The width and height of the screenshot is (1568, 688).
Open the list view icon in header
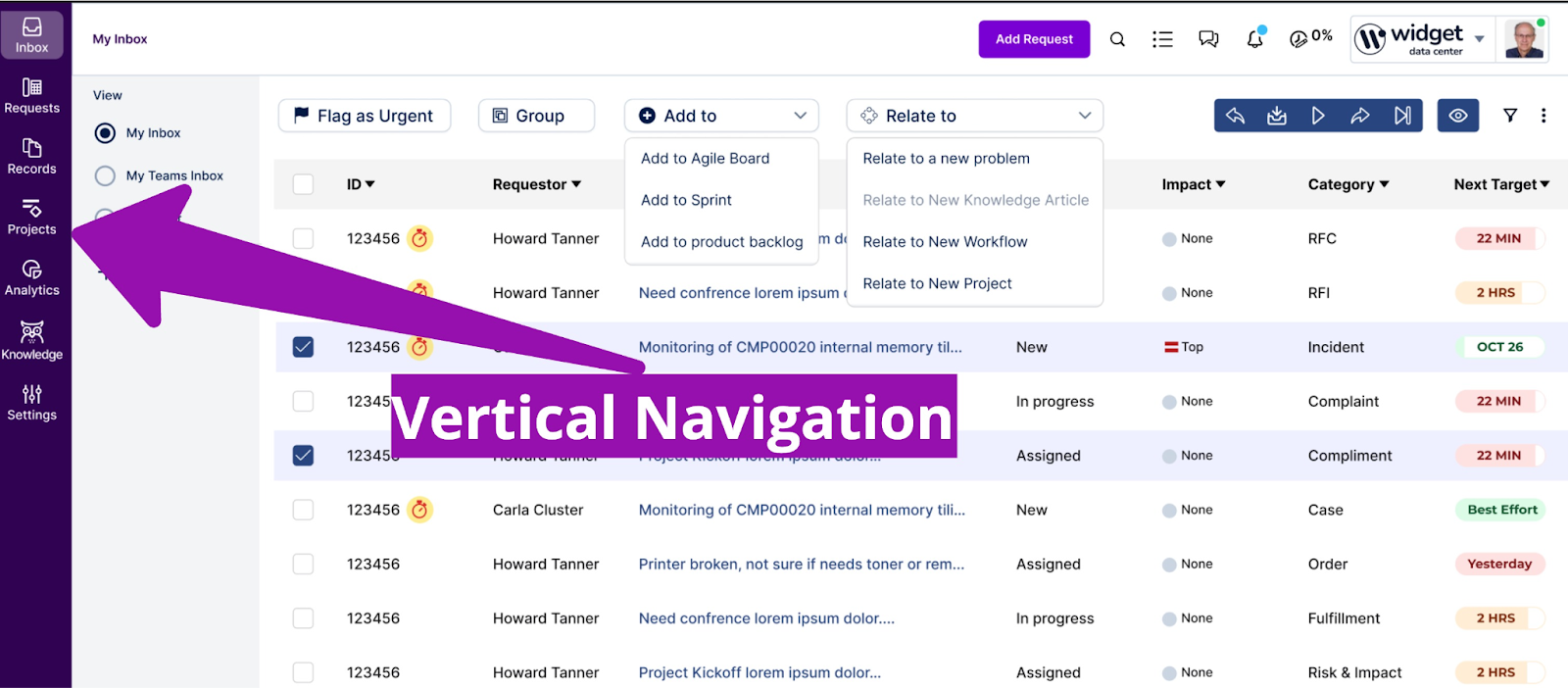coord(1162,39)
